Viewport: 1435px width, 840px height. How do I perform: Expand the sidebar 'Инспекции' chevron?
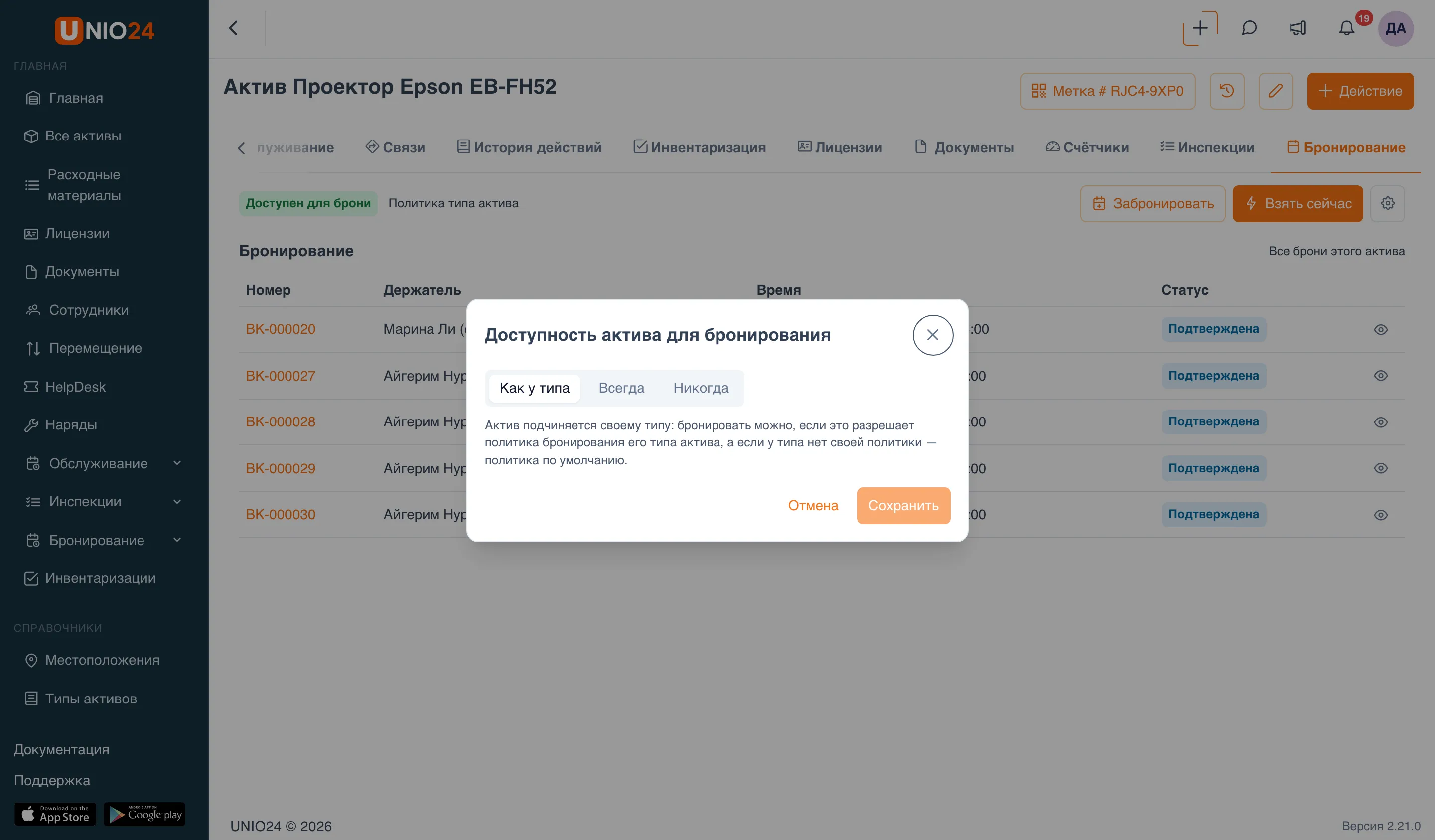[177, 502]
